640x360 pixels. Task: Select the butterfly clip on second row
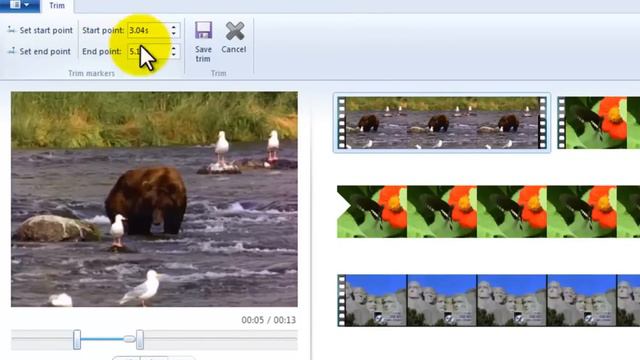tap(488, 212)
